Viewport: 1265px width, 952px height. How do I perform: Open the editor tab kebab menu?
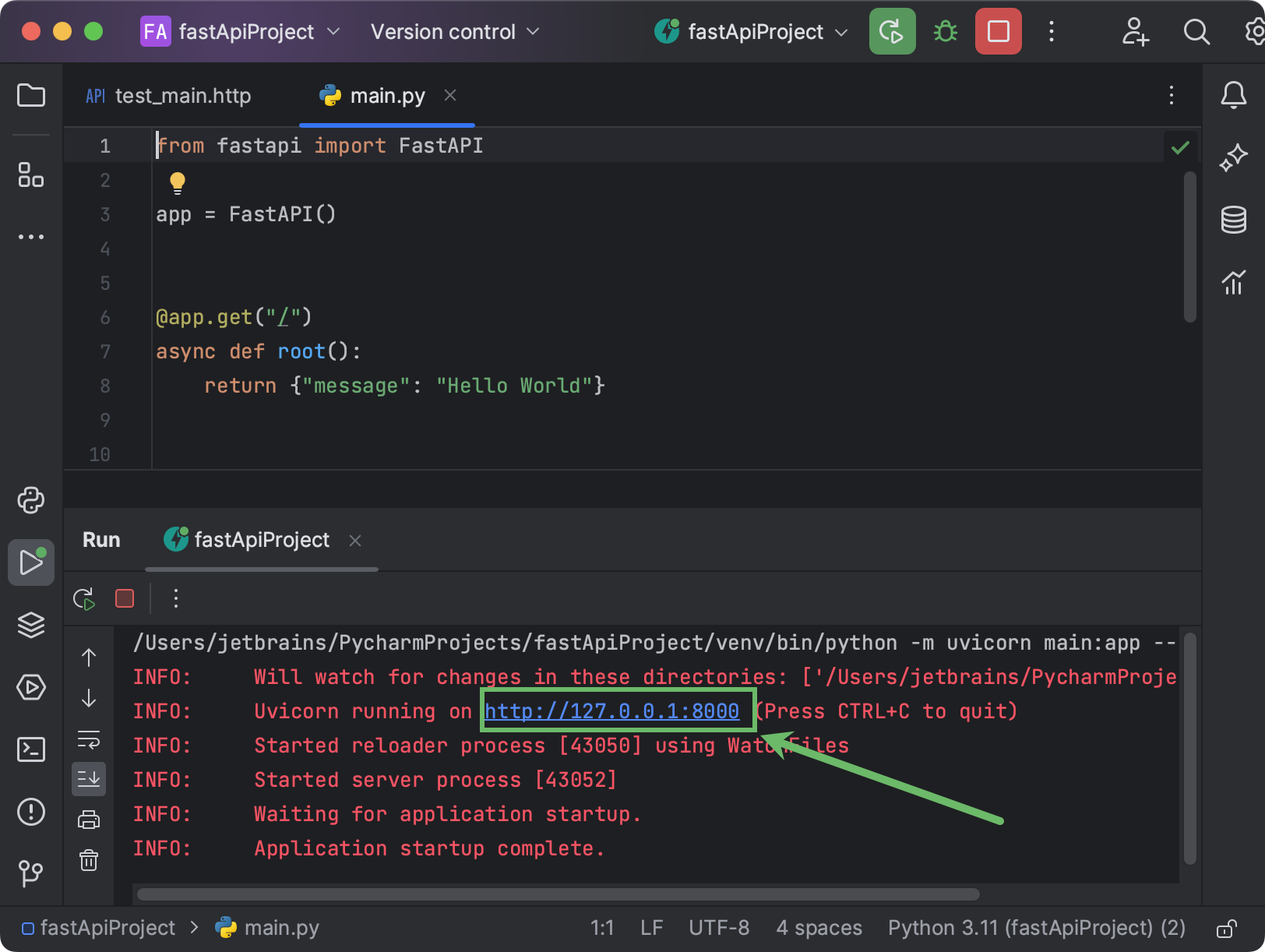pos(1172,95)
